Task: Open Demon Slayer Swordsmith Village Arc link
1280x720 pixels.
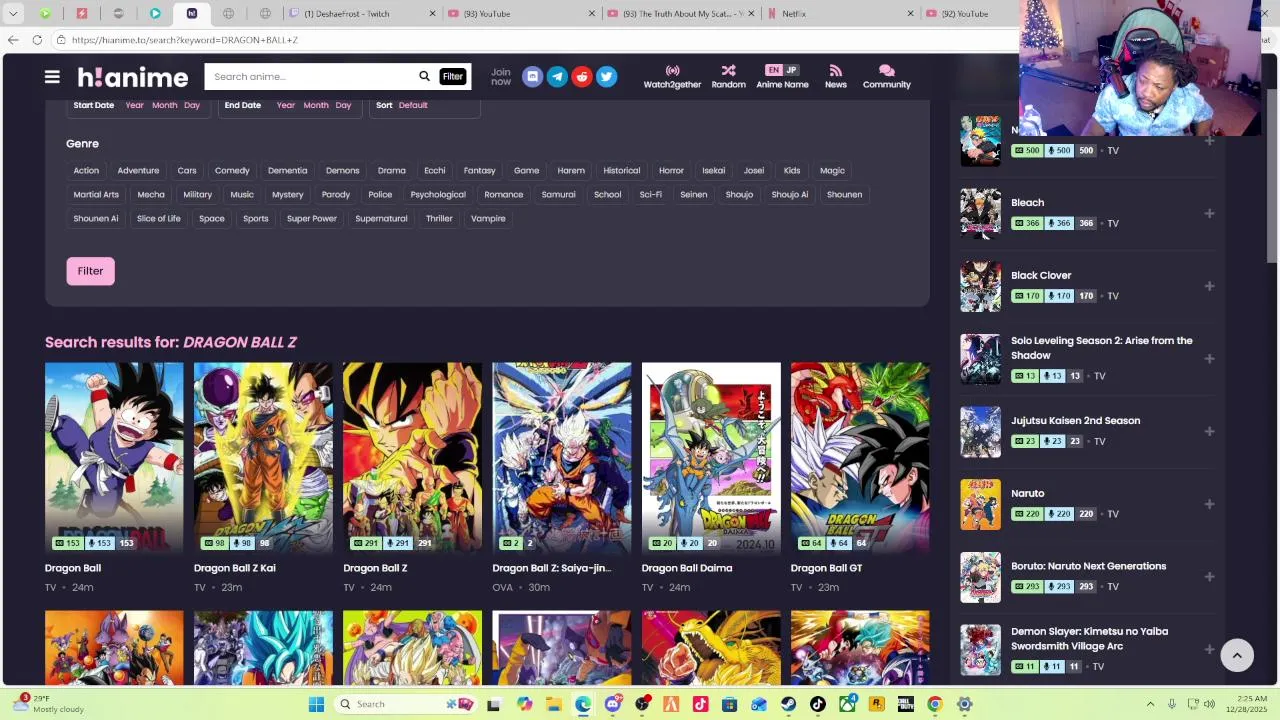Action: pyautogui.click(x=1089, y=638)
